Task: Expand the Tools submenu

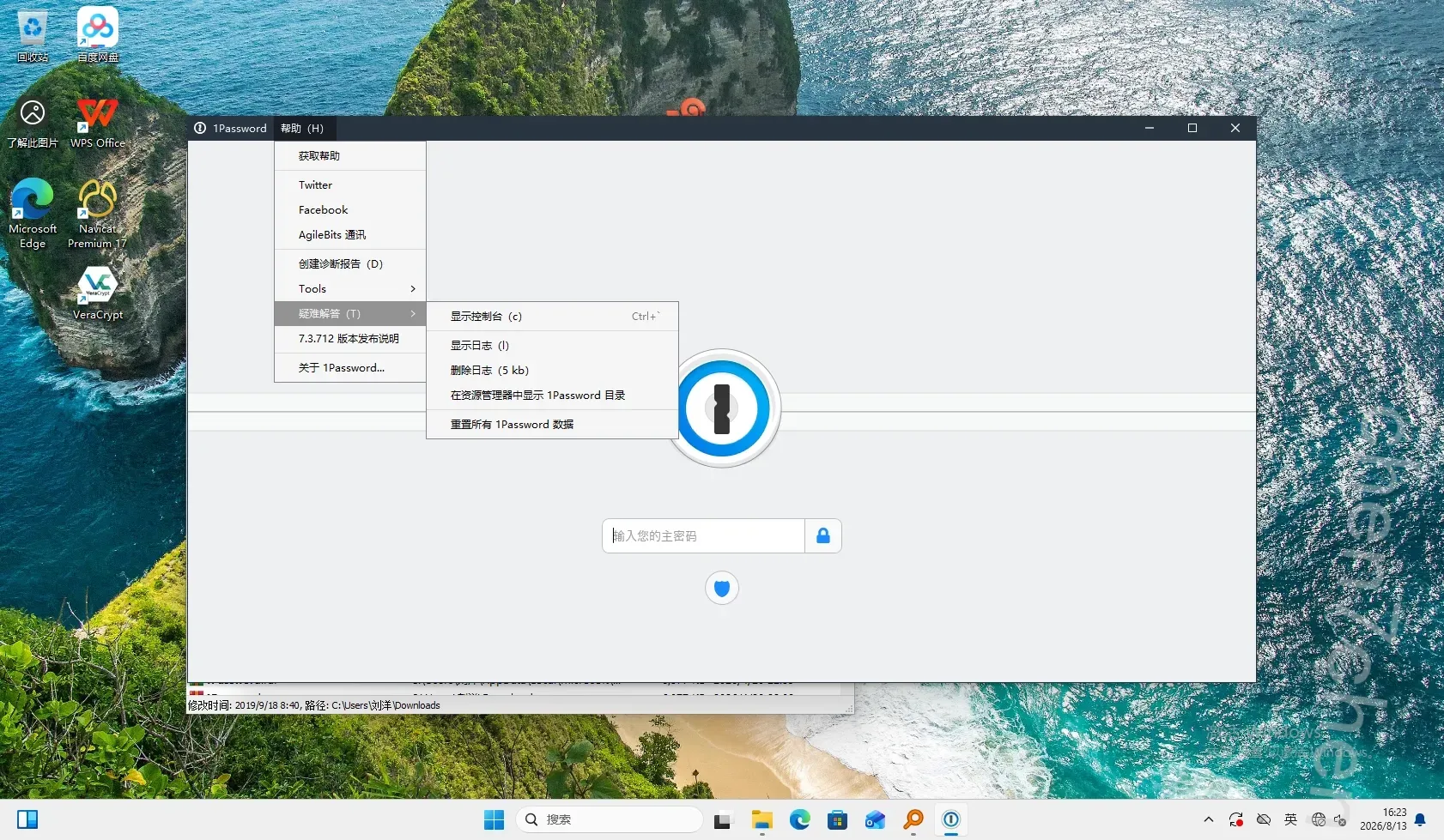Action: [350, 289]
